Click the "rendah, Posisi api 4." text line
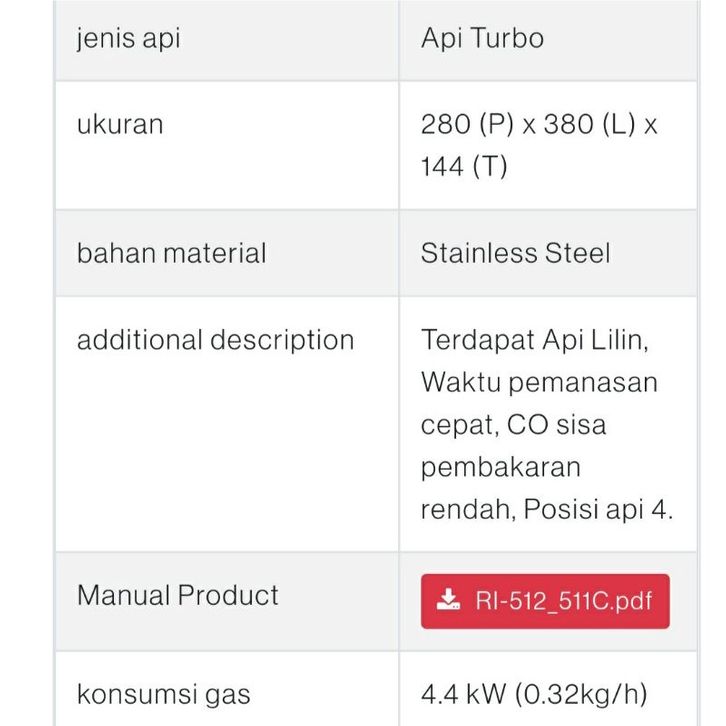726x726 pixels. [547, 510]
